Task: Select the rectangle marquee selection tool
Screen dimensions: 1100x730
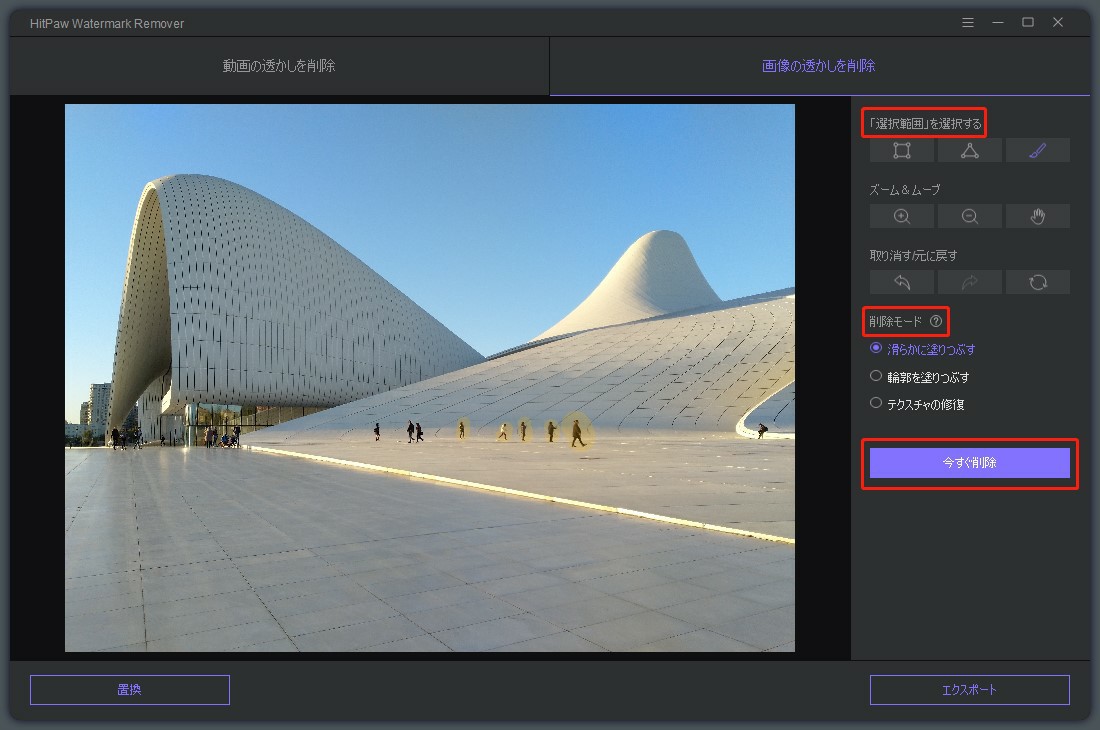Action: [x=901, y=151]
